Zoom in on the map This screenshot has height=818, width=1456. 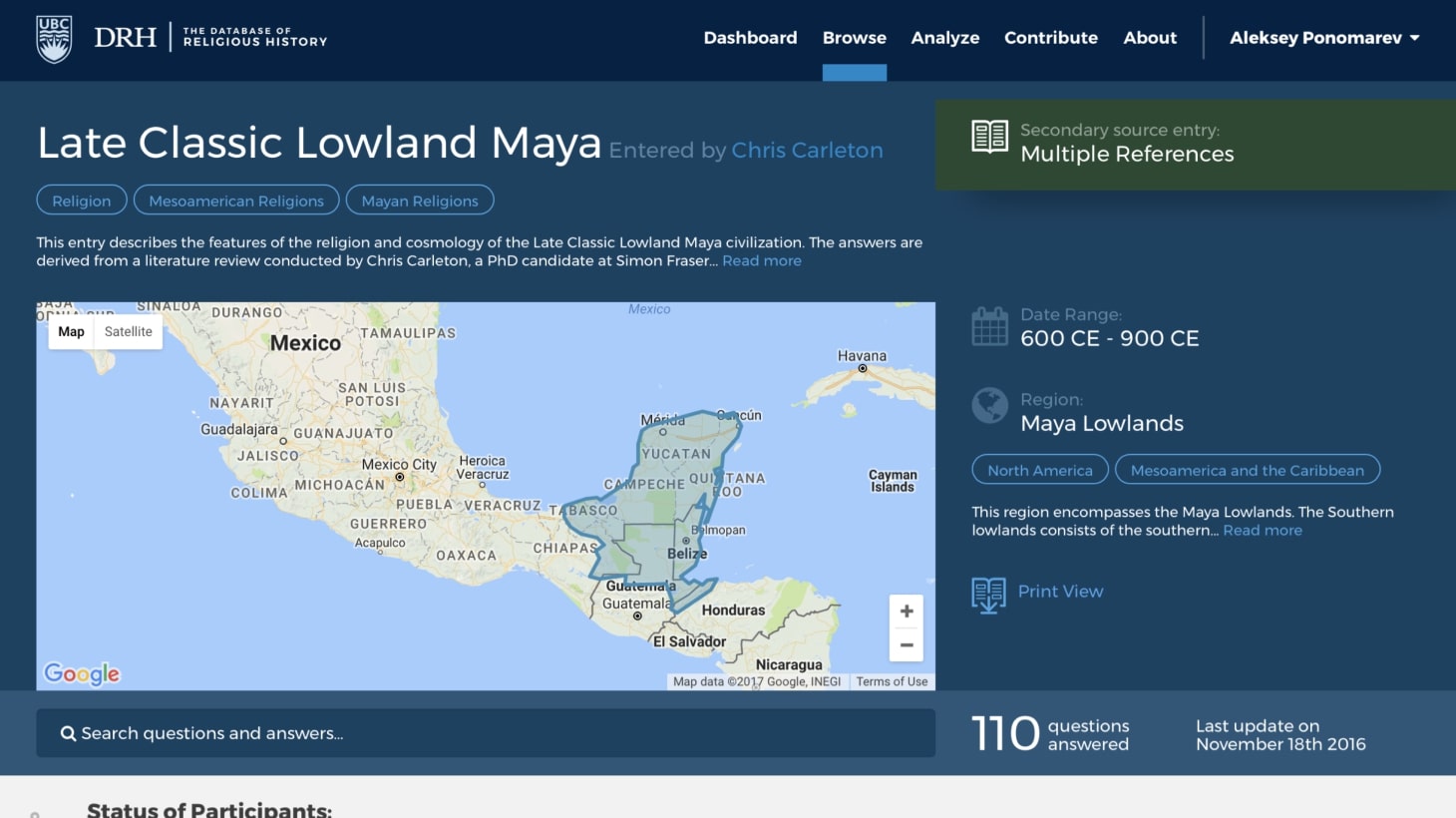coord(907,612)
